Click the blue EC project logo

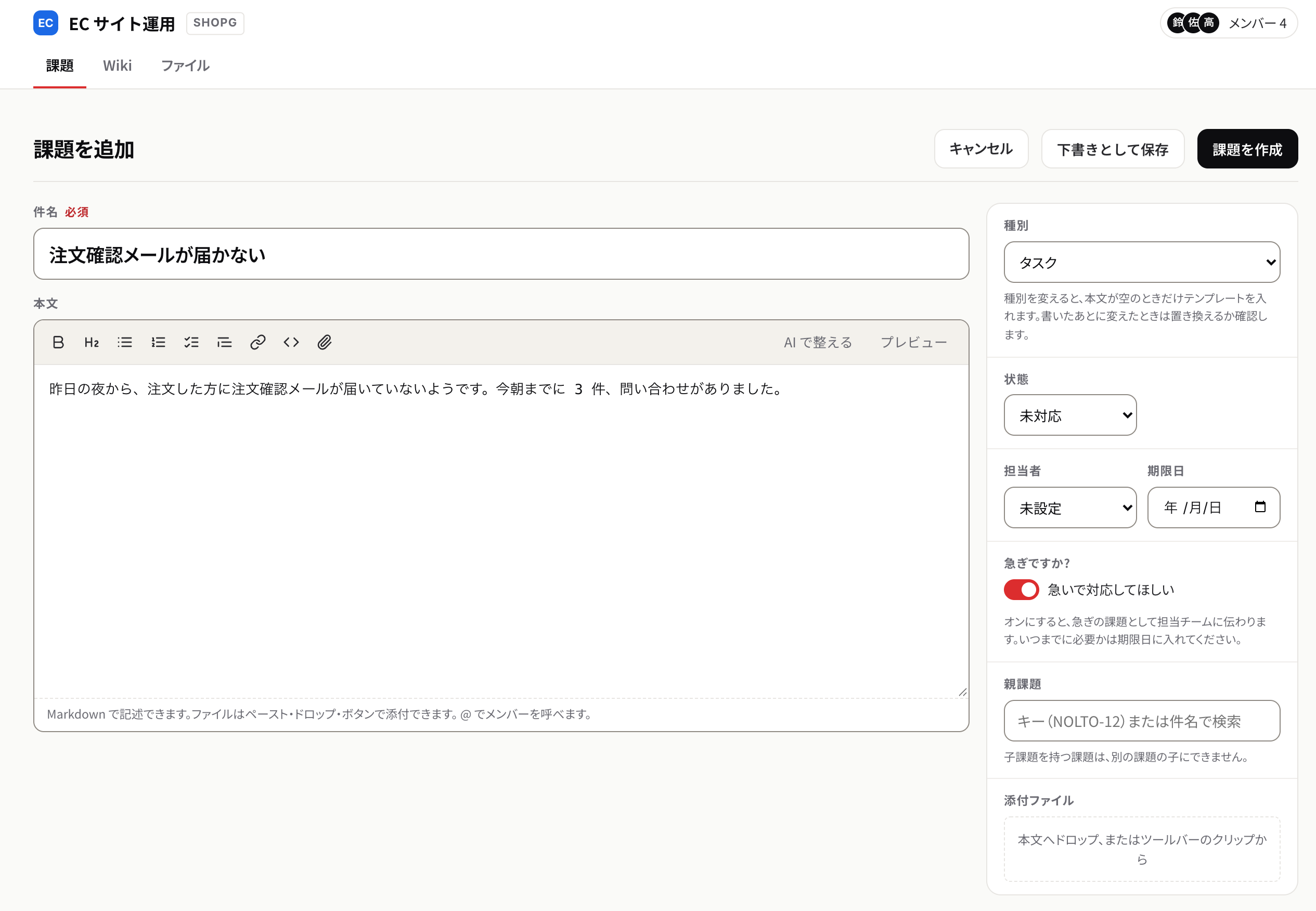pyautogui.click(x=46, y=23)
